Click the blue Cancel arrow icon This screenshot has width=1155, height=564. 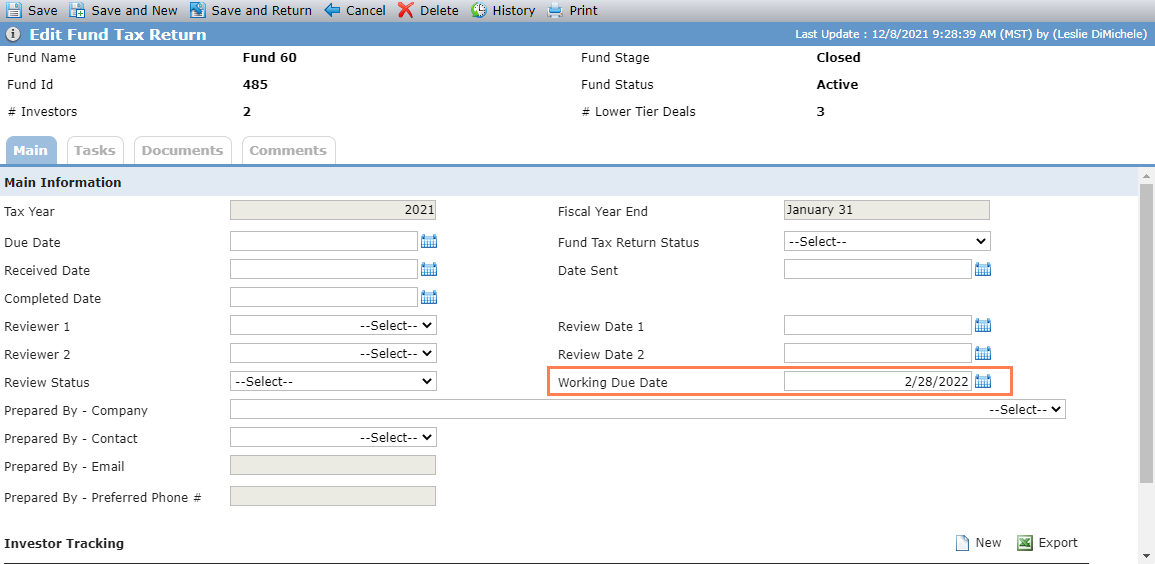[332, 10]
